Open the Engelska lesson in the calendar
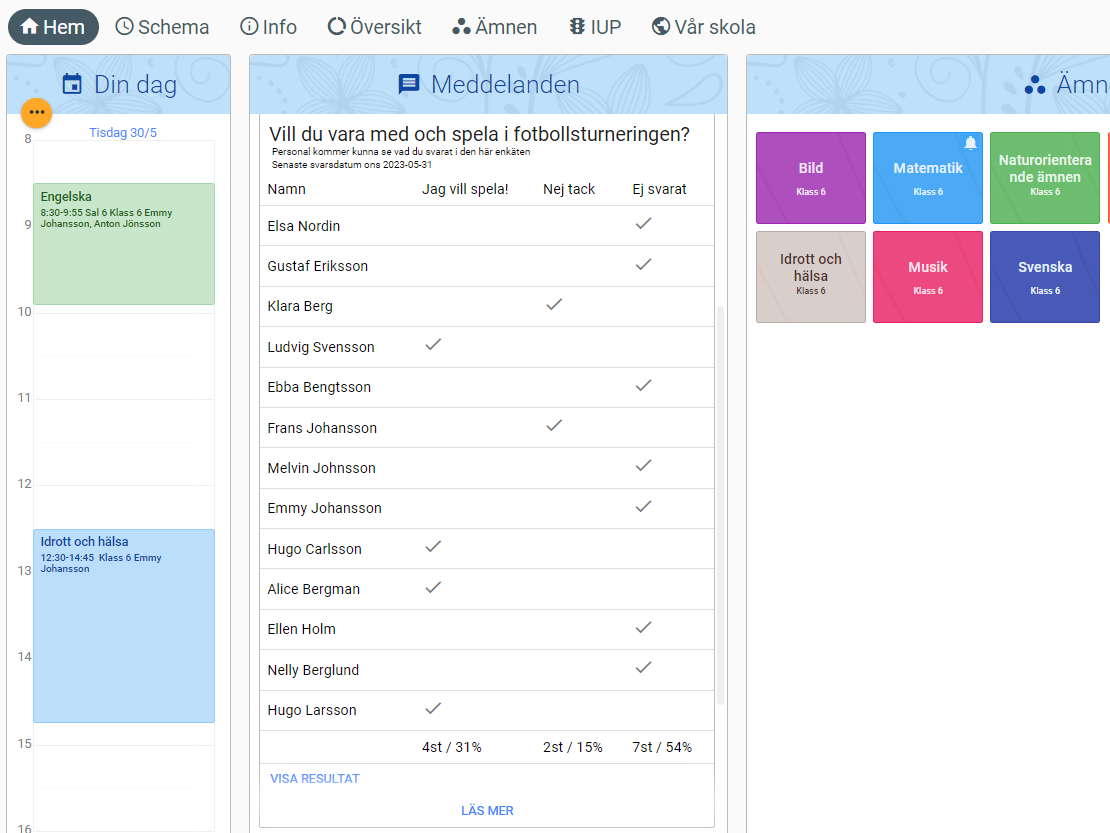 pos(124,244)
